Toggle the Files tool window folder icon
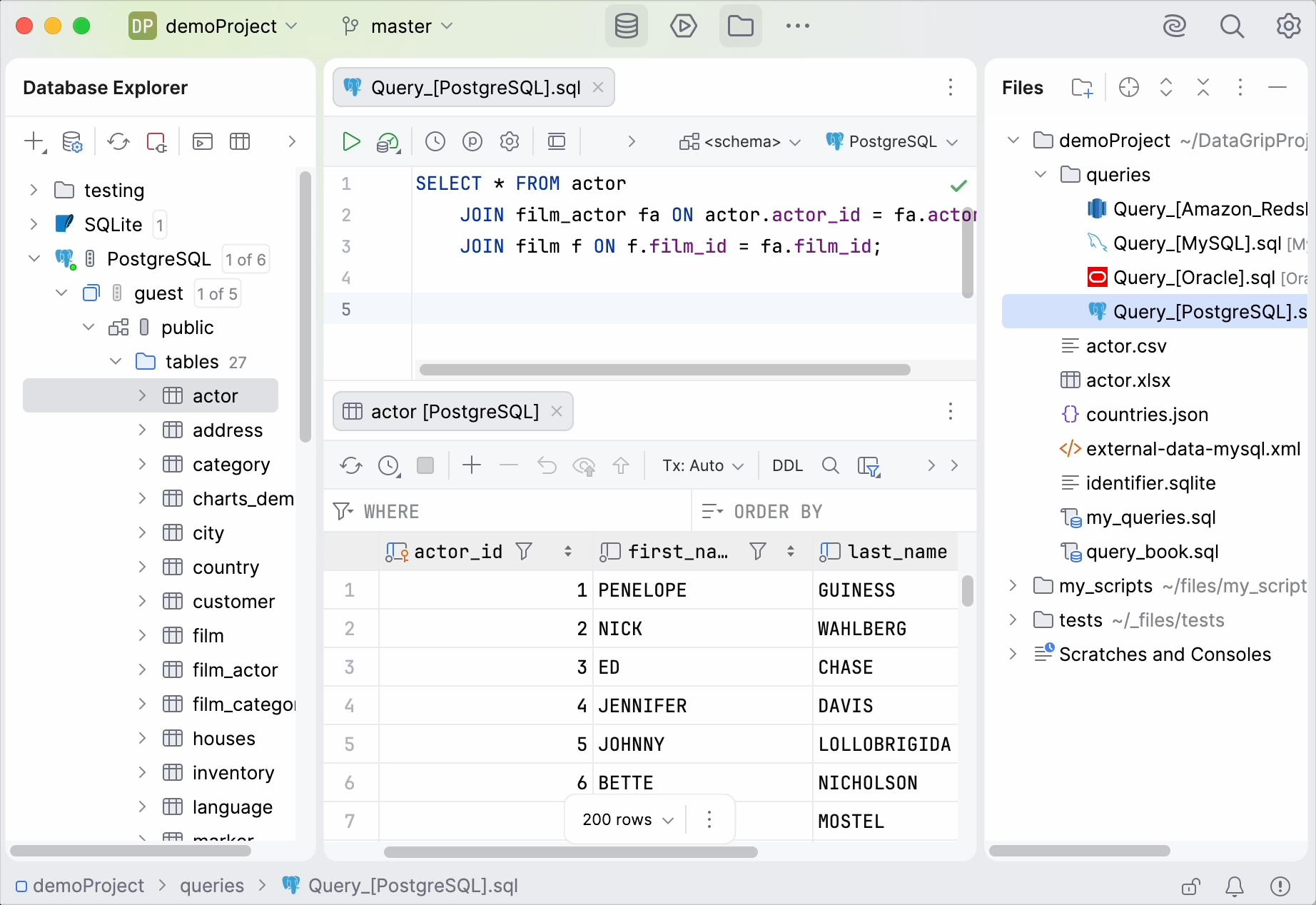 (x=740, y=26)
